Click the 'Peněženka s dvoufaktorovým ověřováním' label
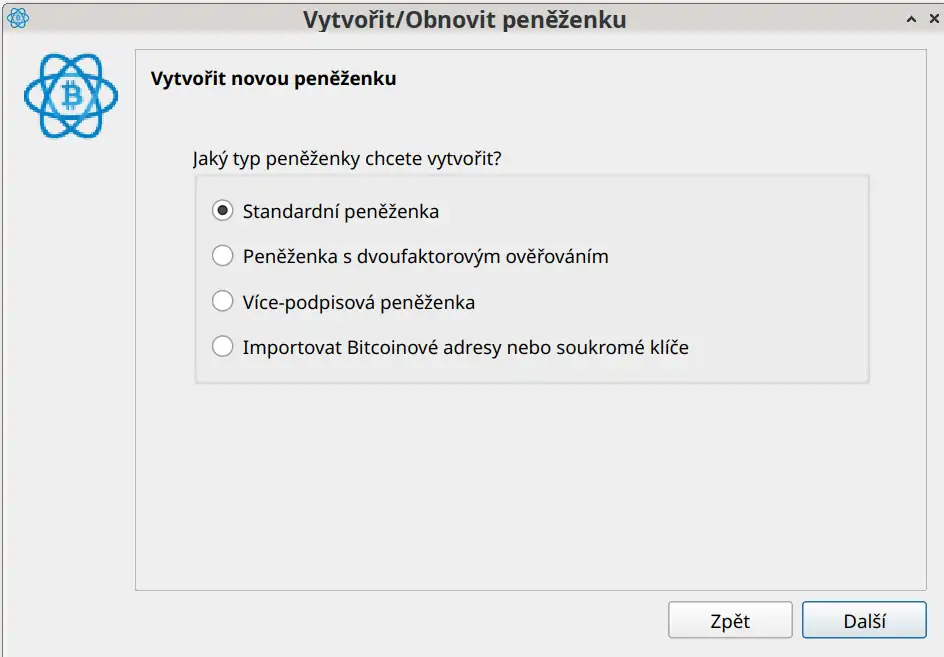The image size is (944, 657). (x=425, y=256)
